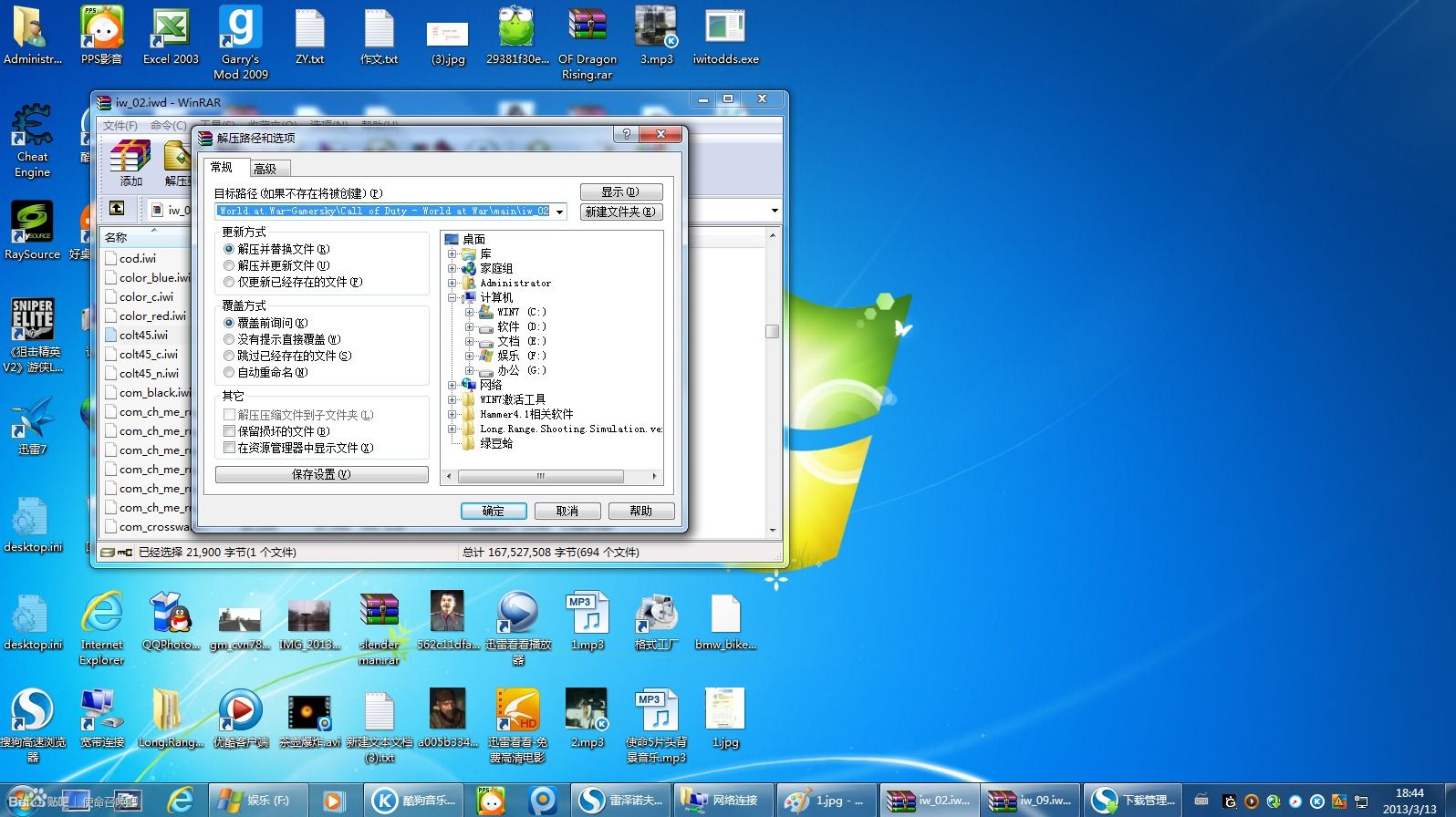Open 搜狗高速浏览器 desktop shortcut
Viewport: 1456px width, 817px height.
[32, 725]
